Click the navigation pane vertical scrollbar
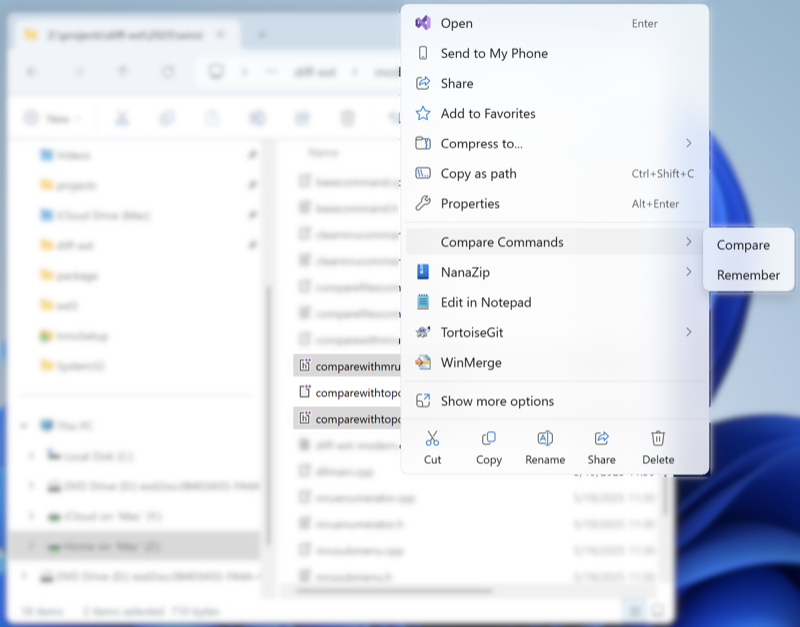The image size is (800, 627). pos(267,416)
